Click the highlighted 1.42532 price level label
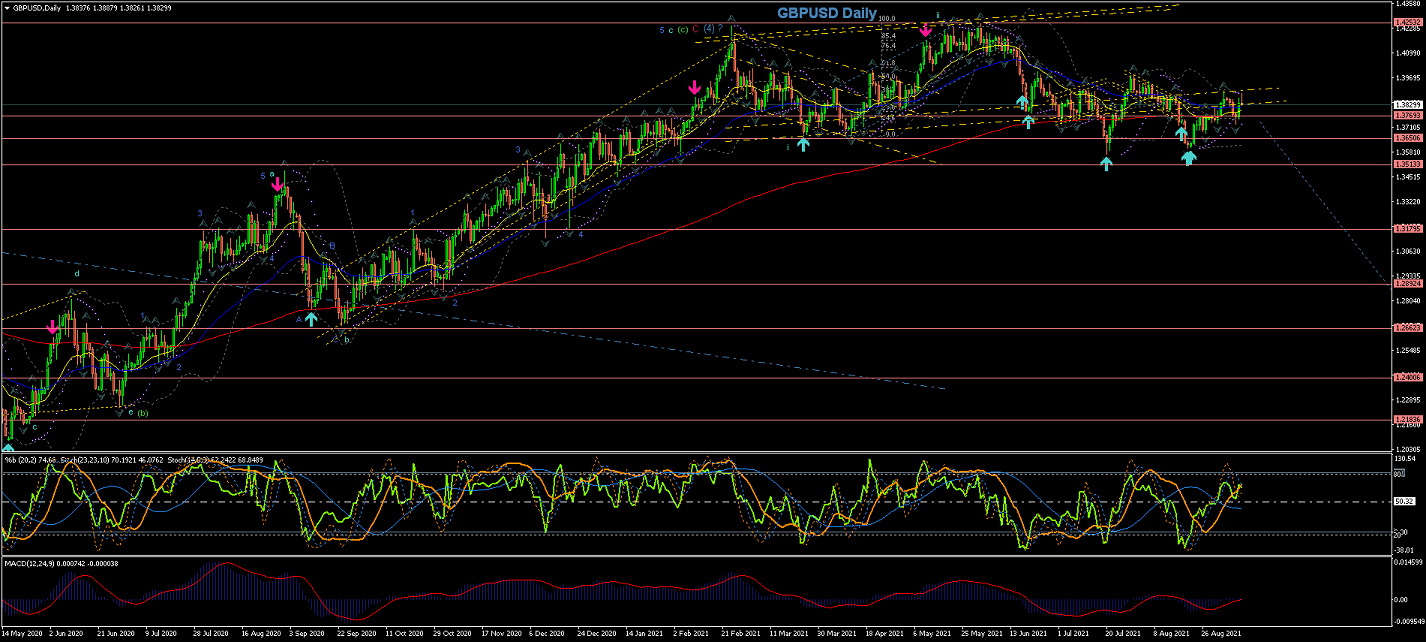 (x=1406, y=22)
